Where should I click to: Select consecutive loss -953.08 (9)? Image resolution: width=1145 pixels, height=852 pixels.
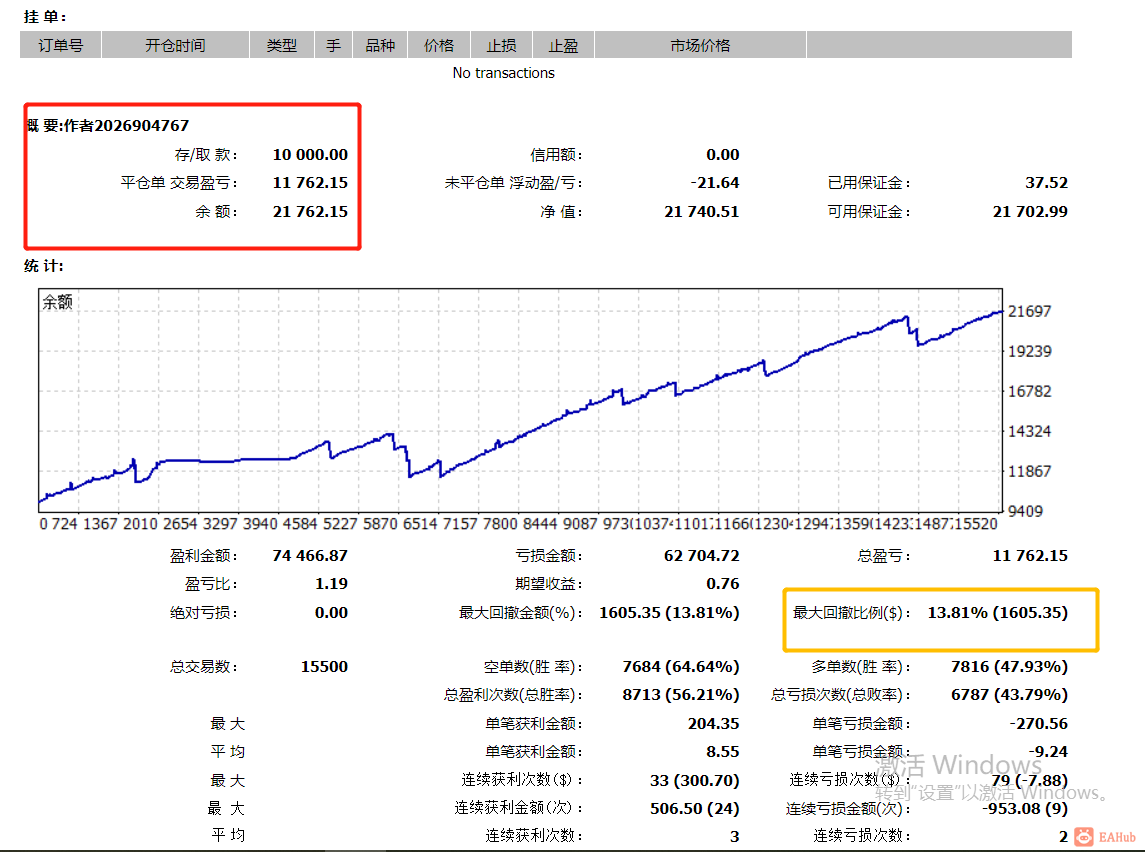coord(1025,809)
